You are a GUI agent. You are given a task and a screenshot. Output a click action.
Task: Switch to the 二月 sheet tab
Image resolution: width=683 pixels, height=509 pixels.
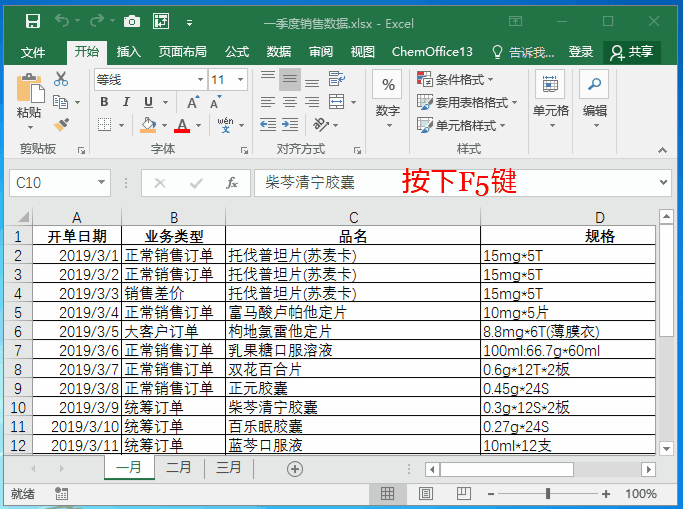(179, 468)
